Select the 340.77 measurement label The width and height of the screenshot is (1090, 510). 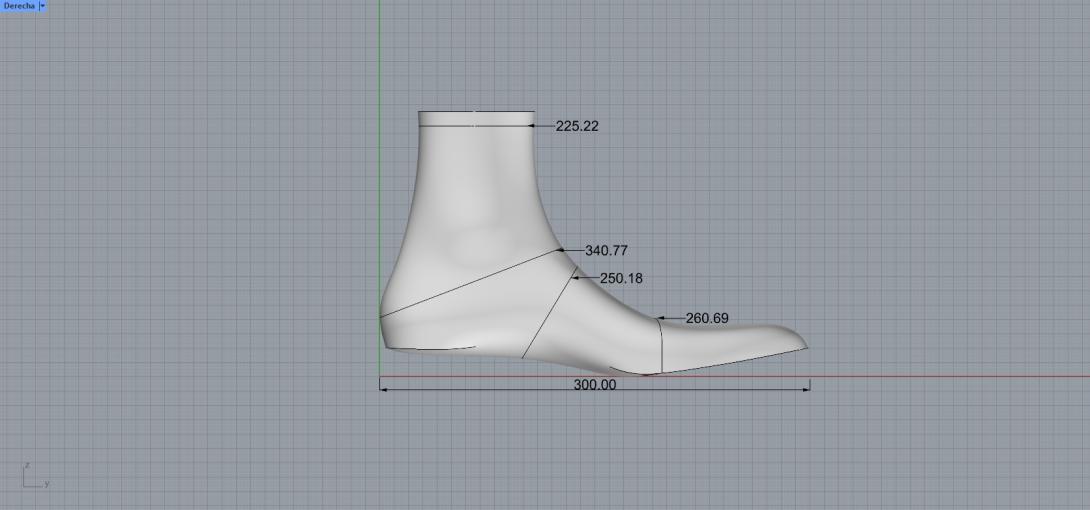606,251
